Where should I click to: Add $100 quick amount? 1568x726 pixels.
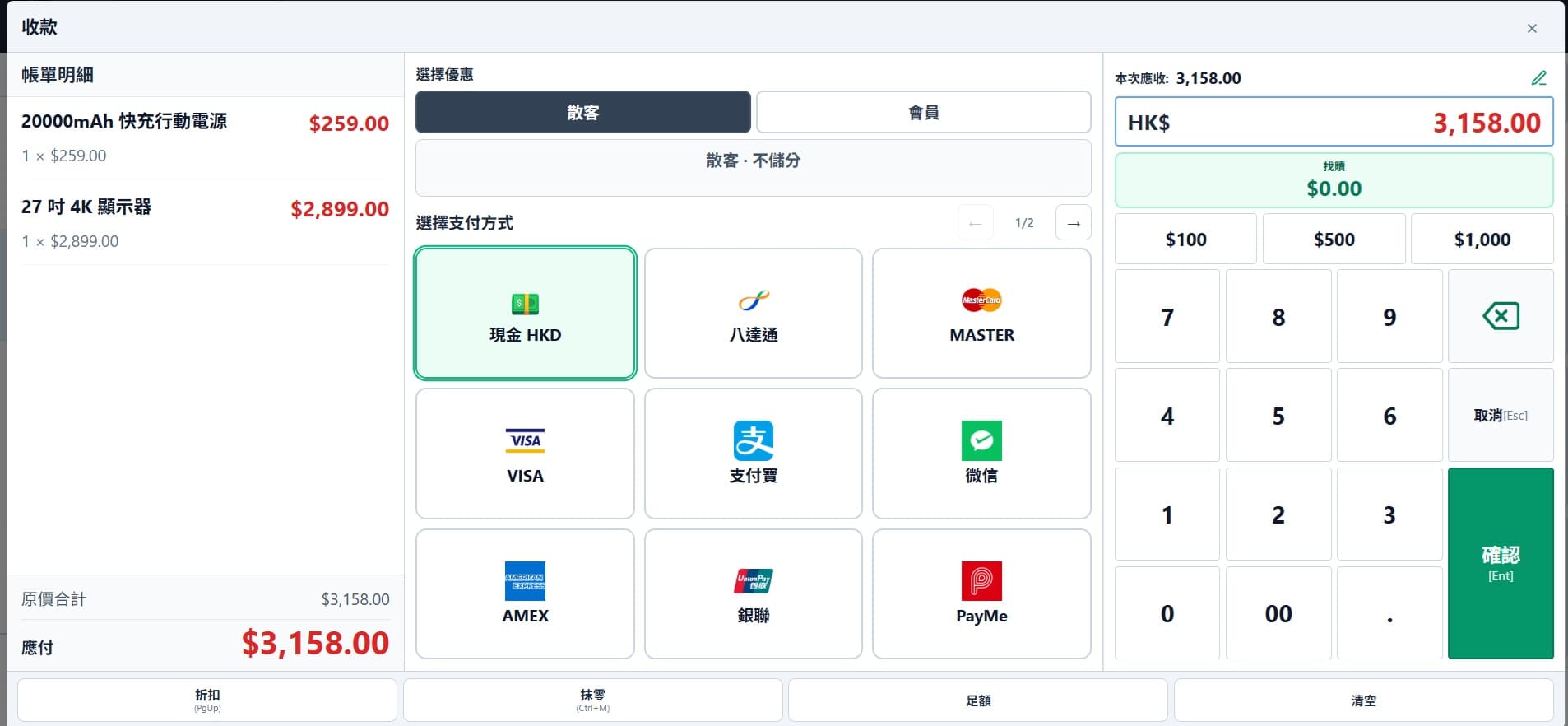point(1185,240)
